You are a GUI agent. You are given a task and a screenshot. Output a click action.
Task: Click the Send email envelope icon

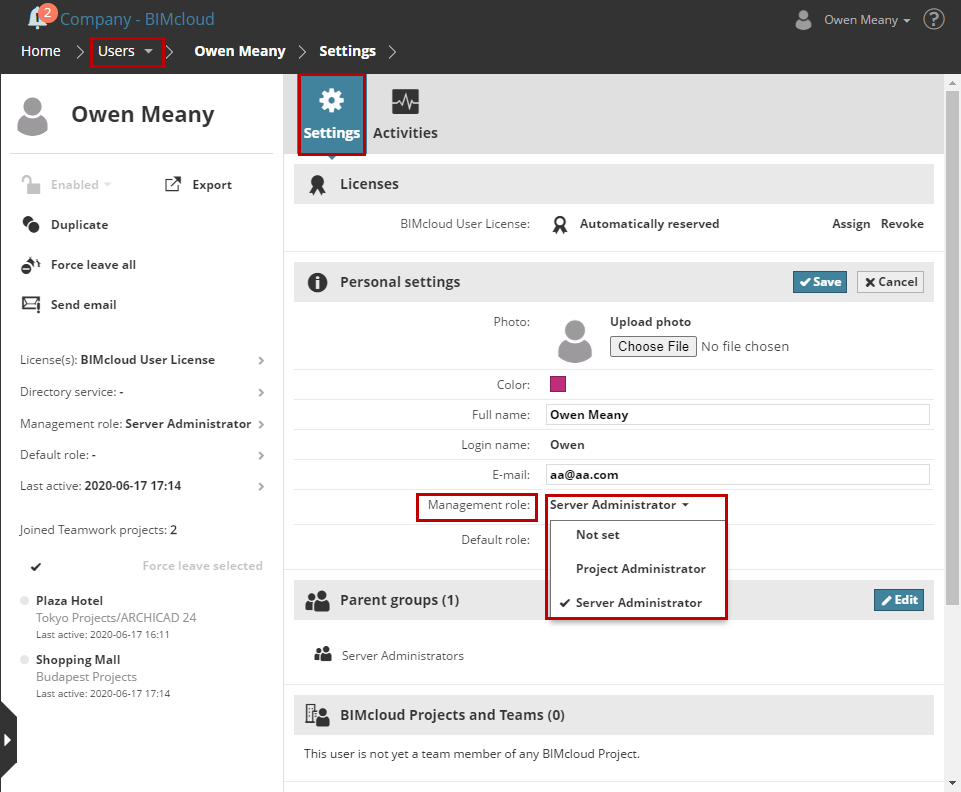[x=31, y=305]
